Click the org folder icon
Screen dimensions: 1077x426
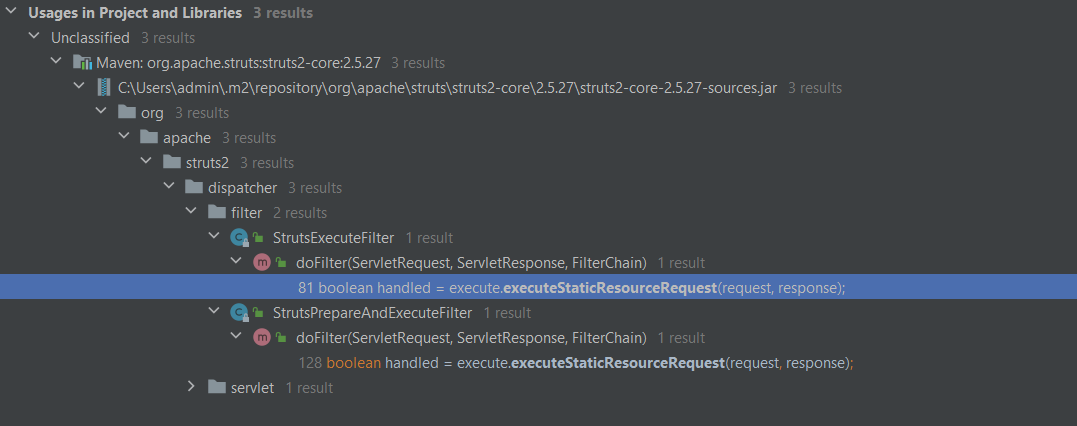(126, 113)
